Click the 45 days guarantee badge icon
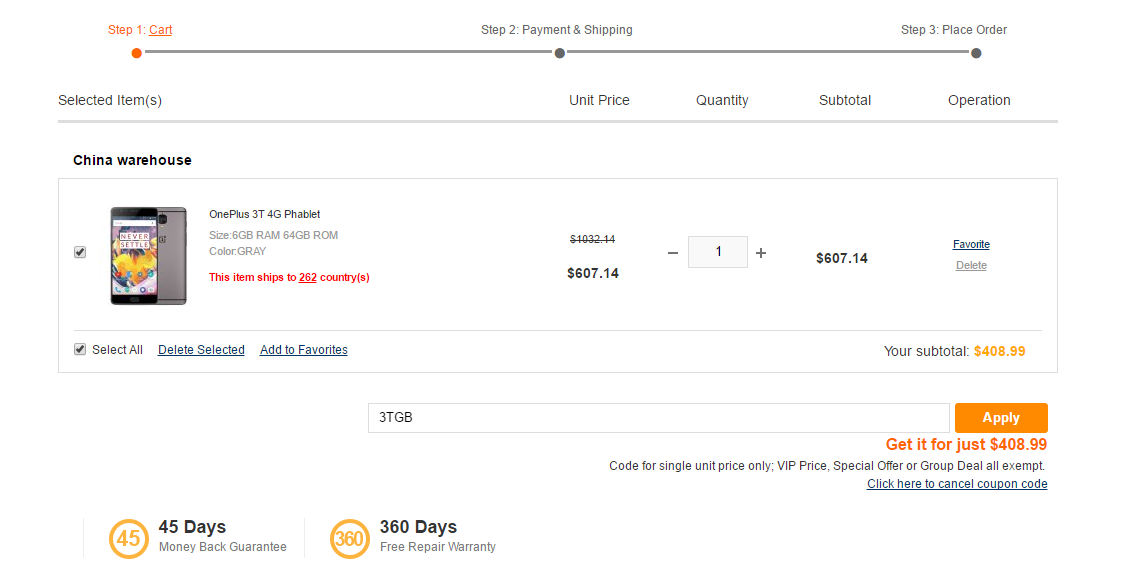 click(129, 539)
